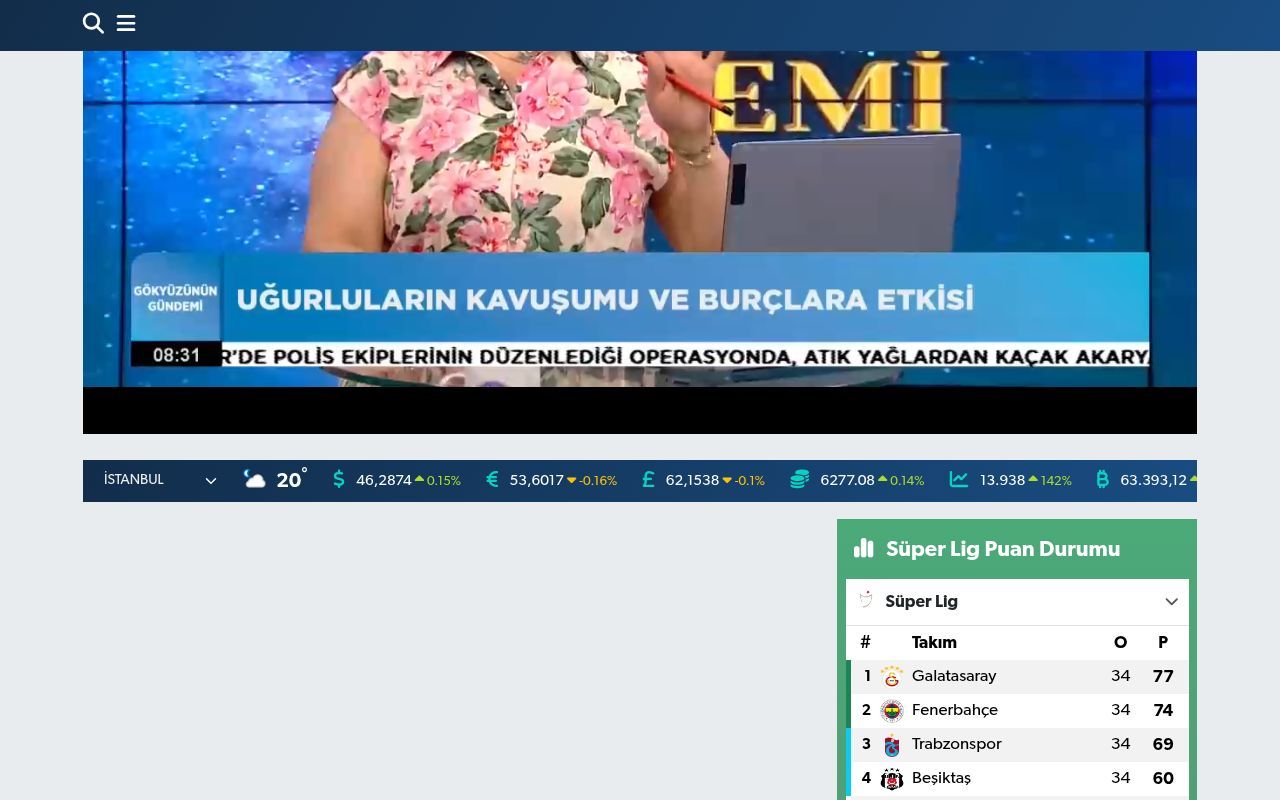Screen dimensions: 1280x800
Task: Click the P column header
Action: (x=1163, y=643)
